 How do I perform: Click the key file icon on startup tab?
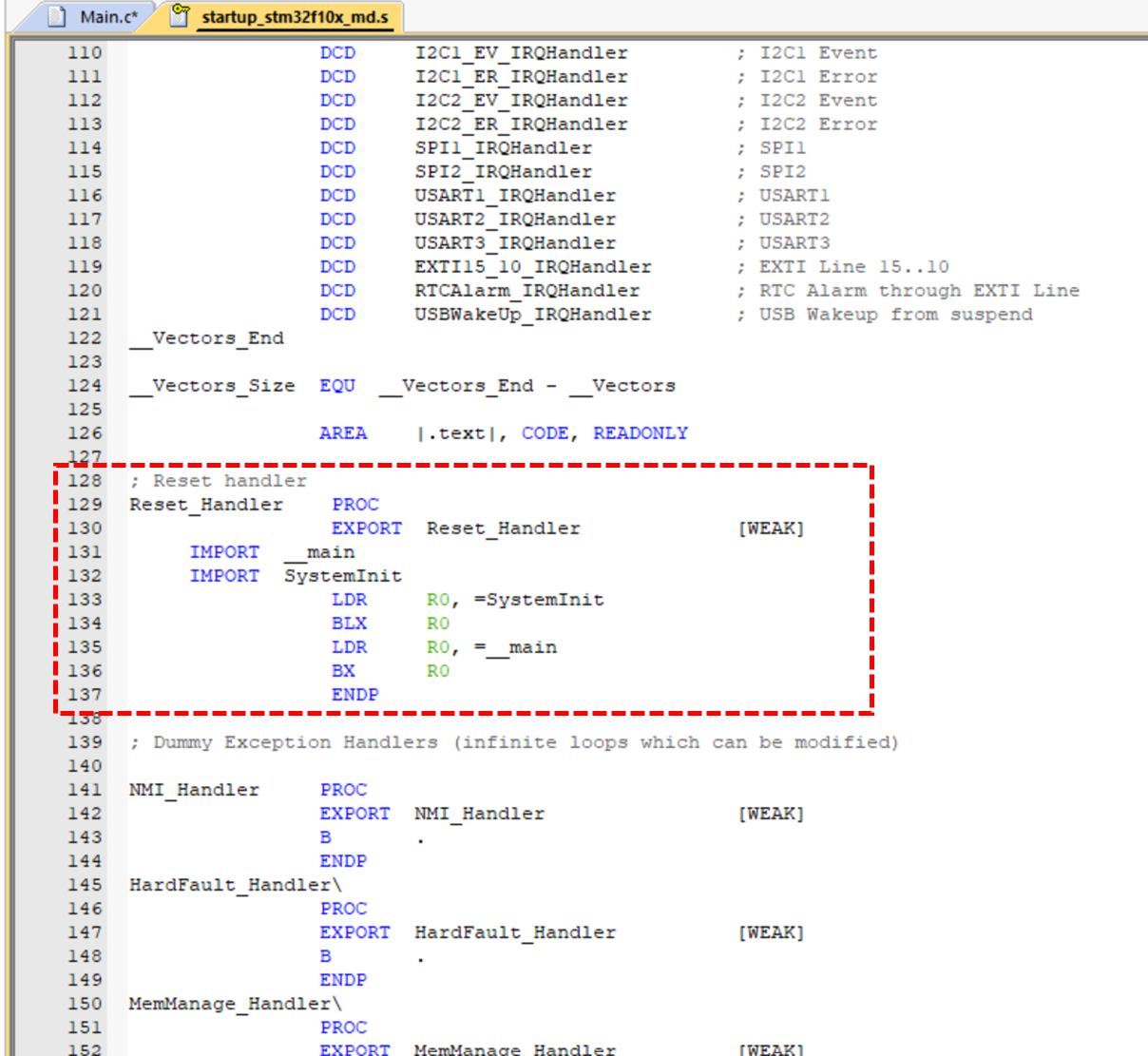(x=180, y=14)
